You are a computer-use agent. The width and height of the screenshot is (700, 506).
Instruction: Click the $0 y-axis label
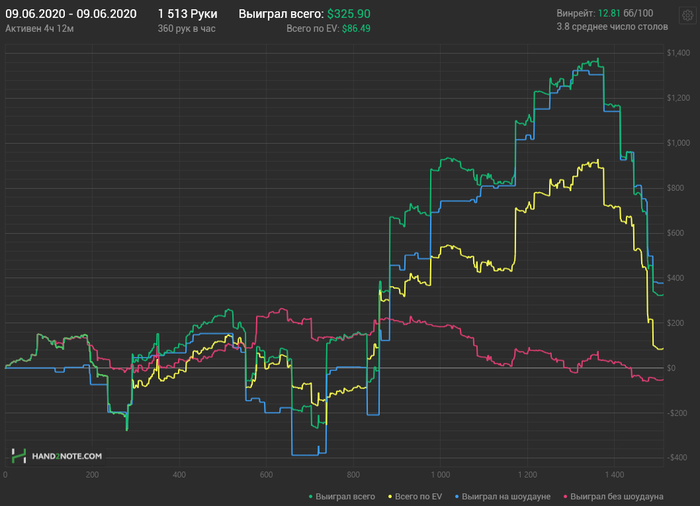[671, 368]
